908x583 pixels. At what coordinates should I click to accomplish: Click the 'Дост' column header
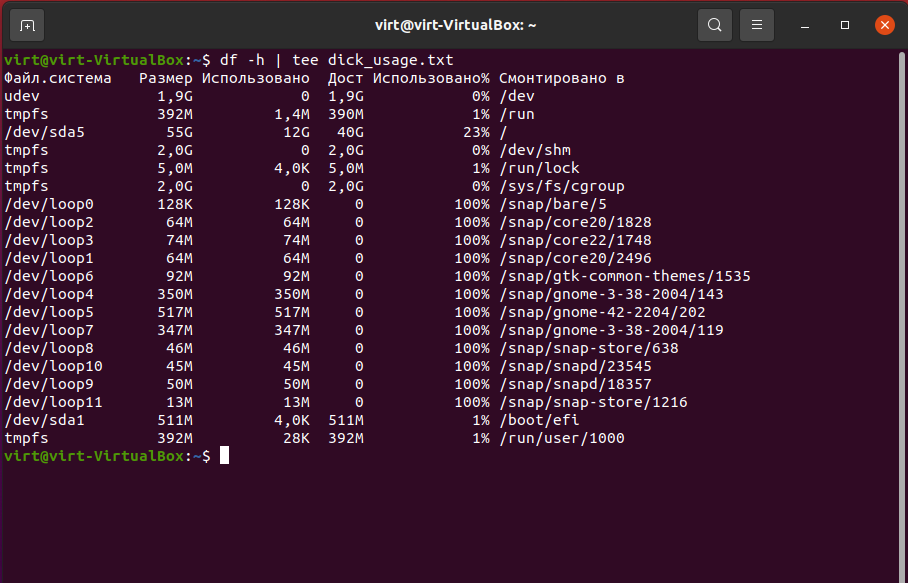coord(346,78)
